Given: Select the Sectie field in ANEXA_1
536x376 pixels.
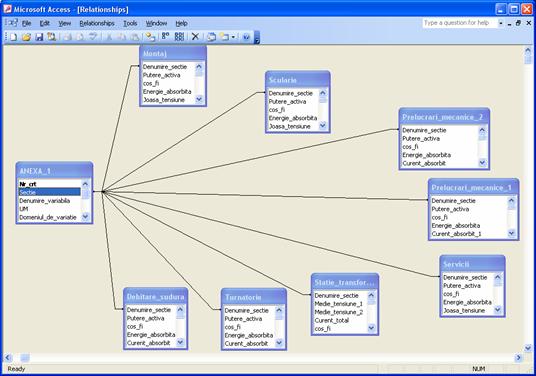Looking at the screenshot, I should point(50,192).
